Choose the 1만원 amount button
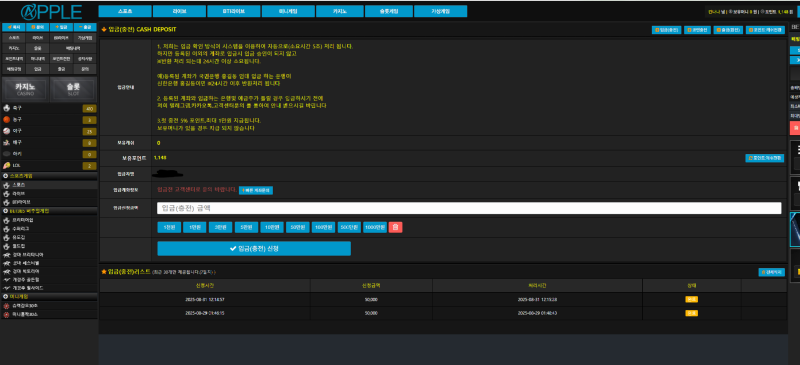800x365 pixels. (x=194, y=227)
